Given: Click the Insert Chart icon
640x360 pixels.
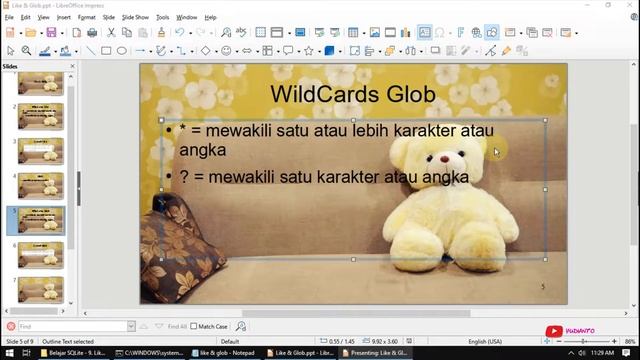Looking at the screenshot, I should click(405, 32).
